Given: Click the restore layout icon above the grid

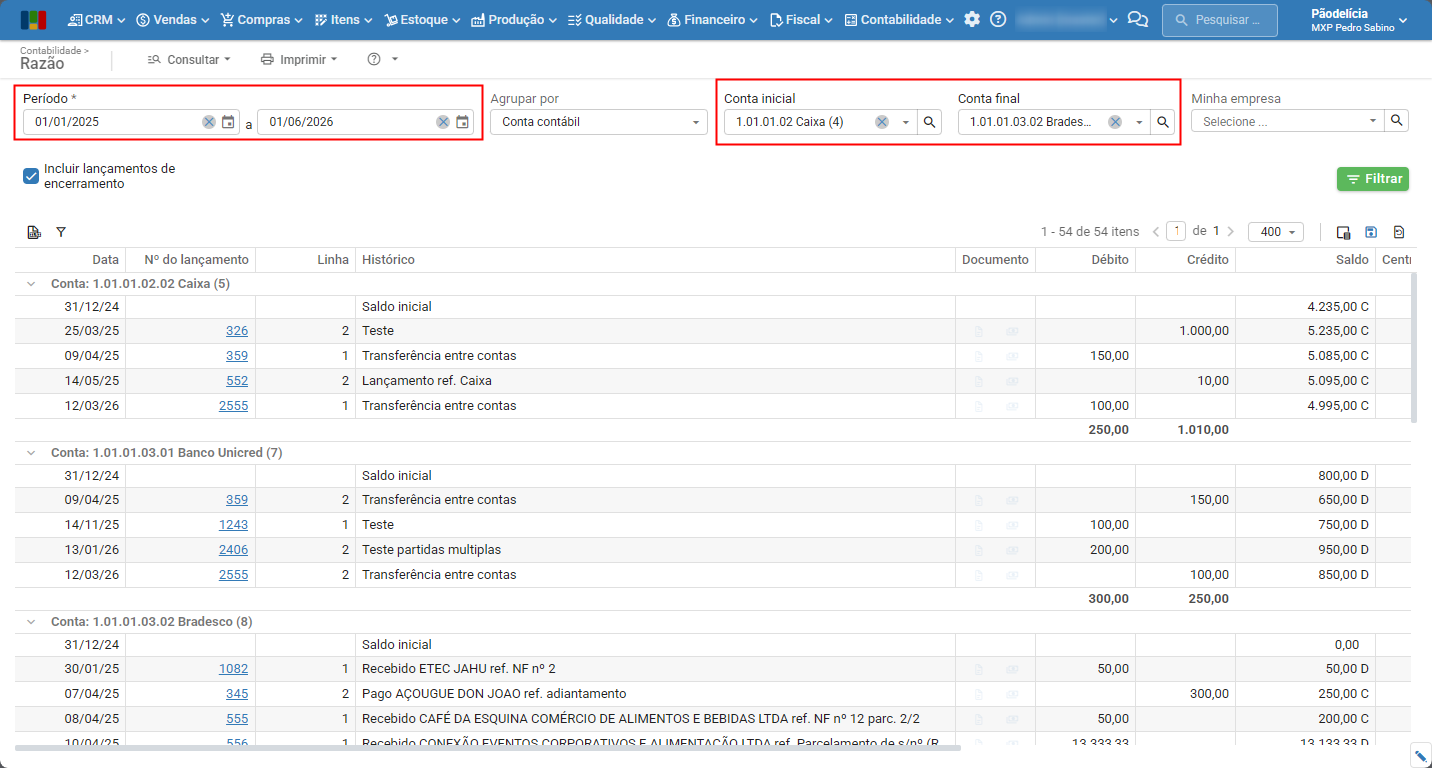Looking at the screenshot, I should [x=1399, y=232].
